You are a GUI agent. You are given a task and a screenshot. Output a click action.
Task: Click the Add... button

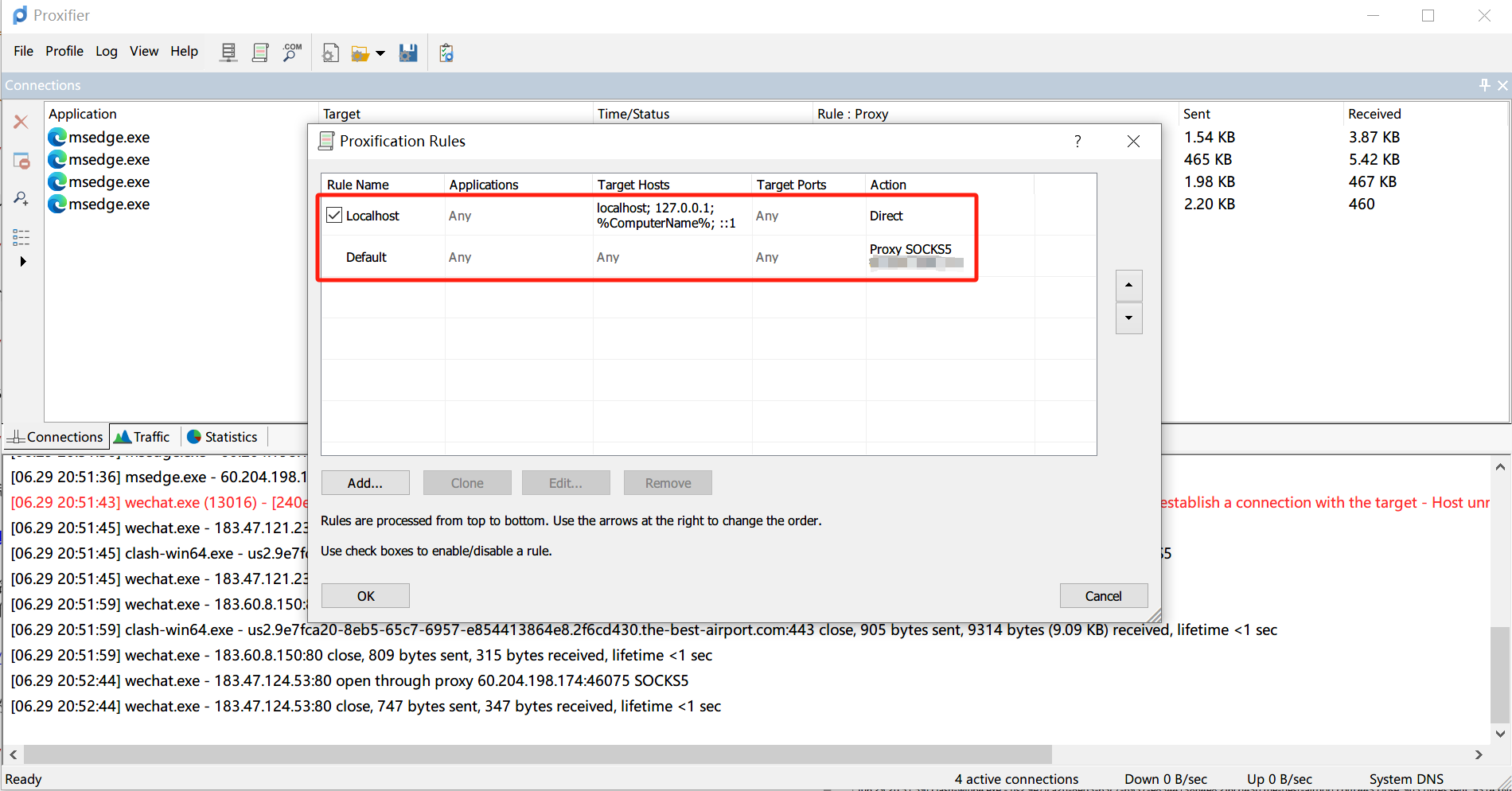[x=365, y=483]
